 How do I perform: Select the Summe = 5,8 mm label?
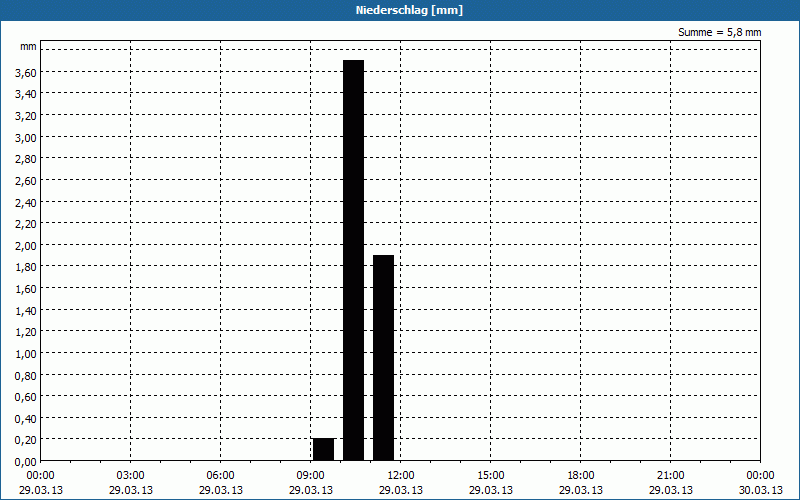pyautogui.click(x=719, y=32)
